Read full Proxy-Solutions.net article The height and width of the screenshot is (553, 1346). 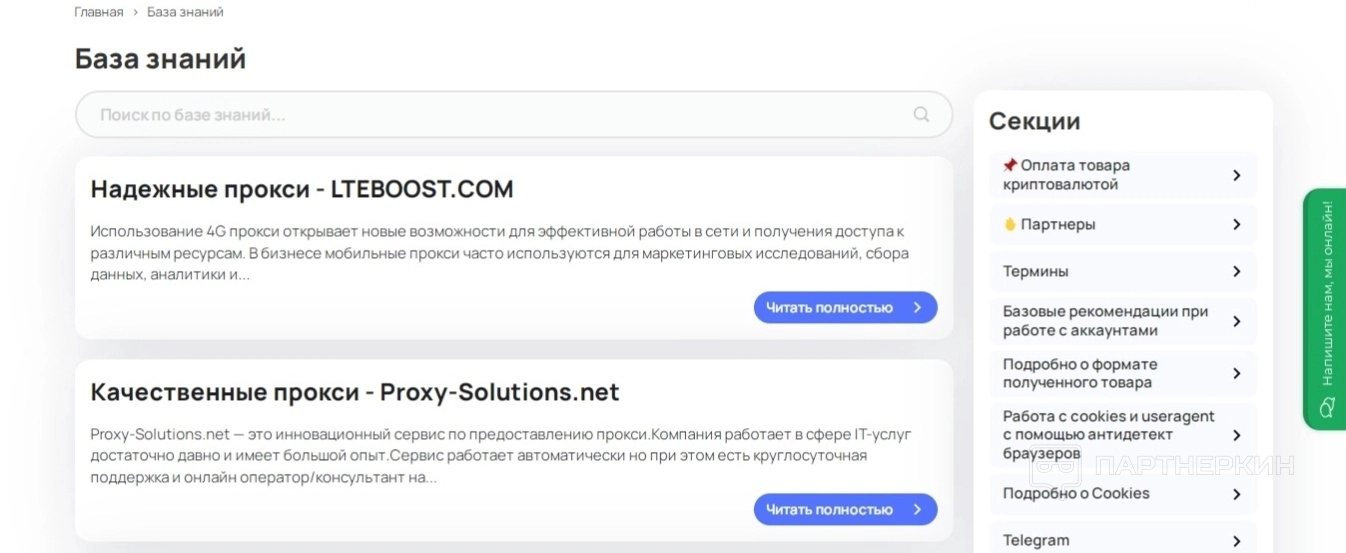tap(830, 510)
